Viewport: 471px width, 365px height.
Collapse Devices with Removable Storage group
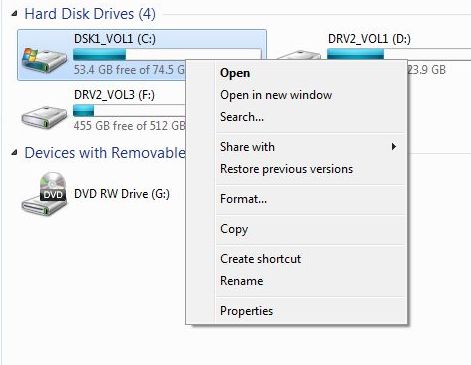[x=14, y=153]
